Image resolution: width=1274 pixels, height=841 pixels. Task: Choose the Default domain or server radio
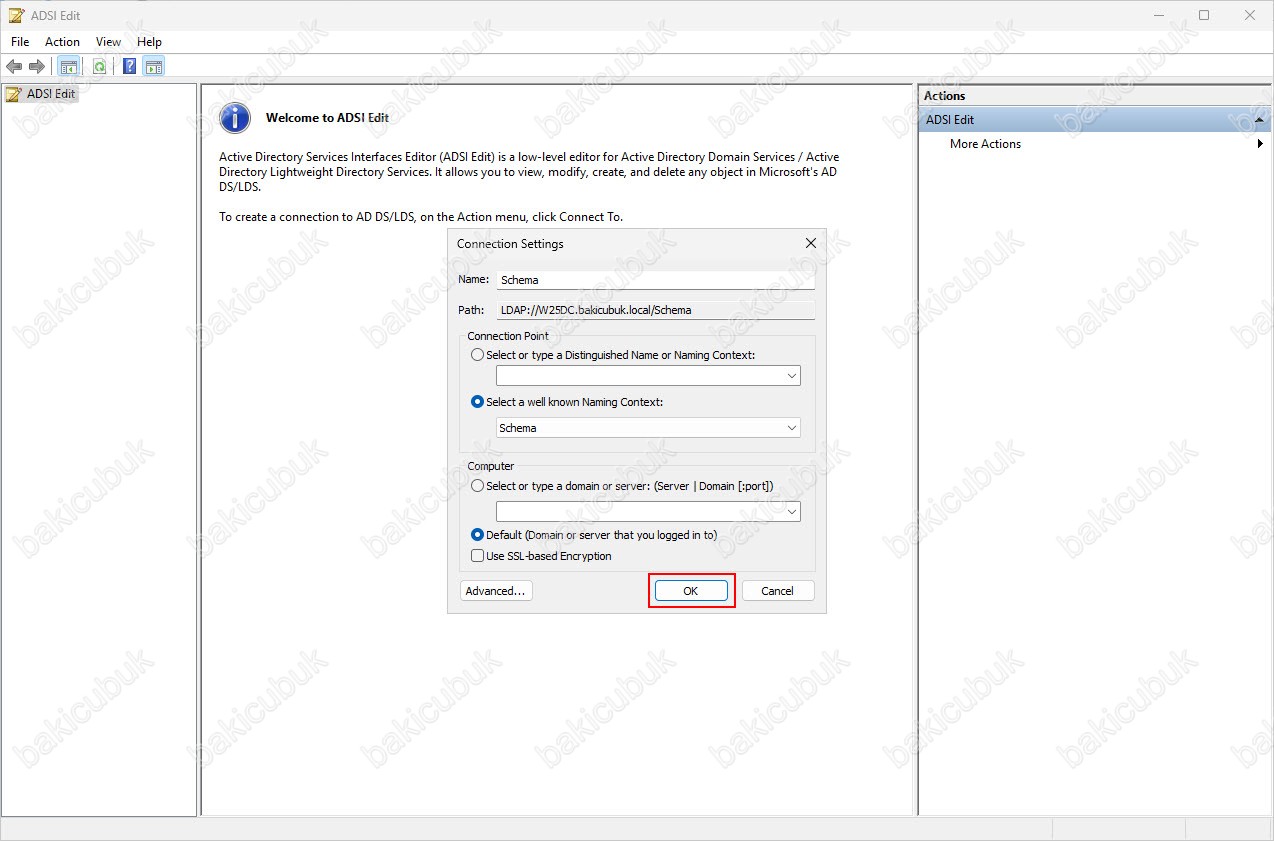click(x=477, y=535)
